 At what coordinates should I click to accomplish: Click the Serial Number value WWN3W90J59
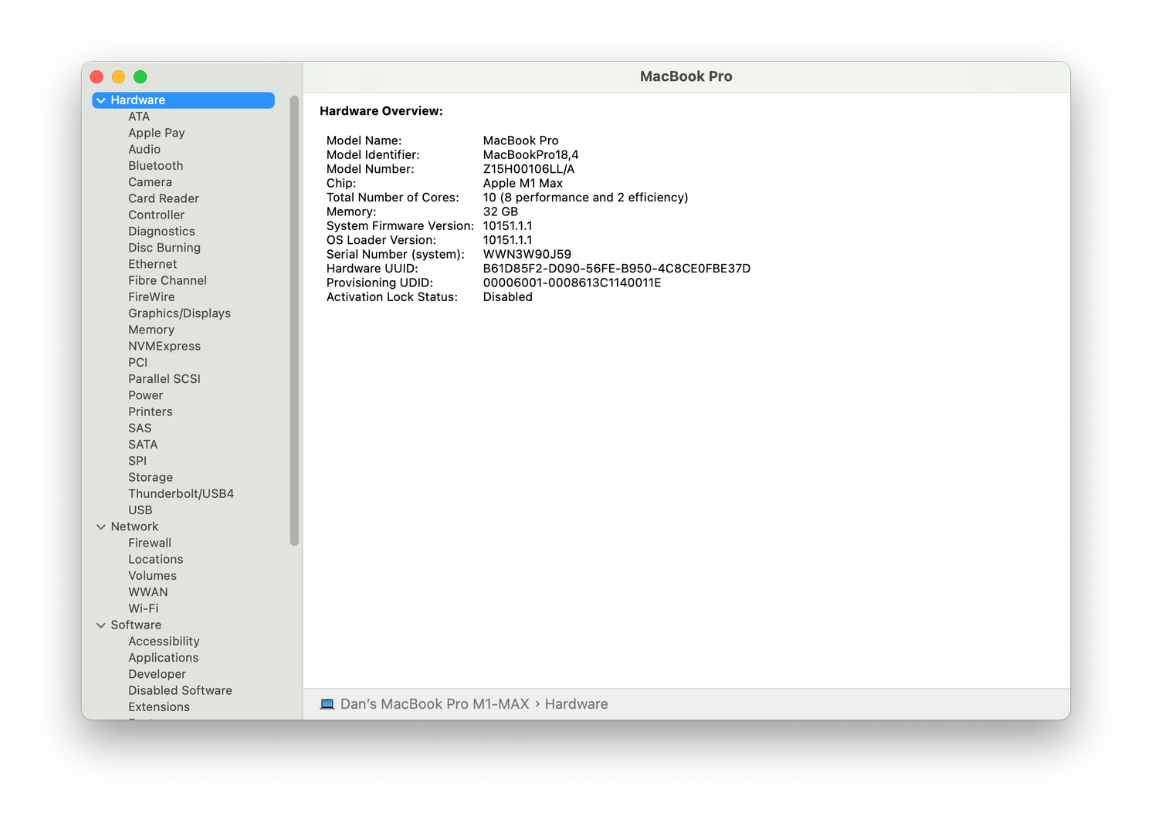pyautogui.click(x=527, y=255)
